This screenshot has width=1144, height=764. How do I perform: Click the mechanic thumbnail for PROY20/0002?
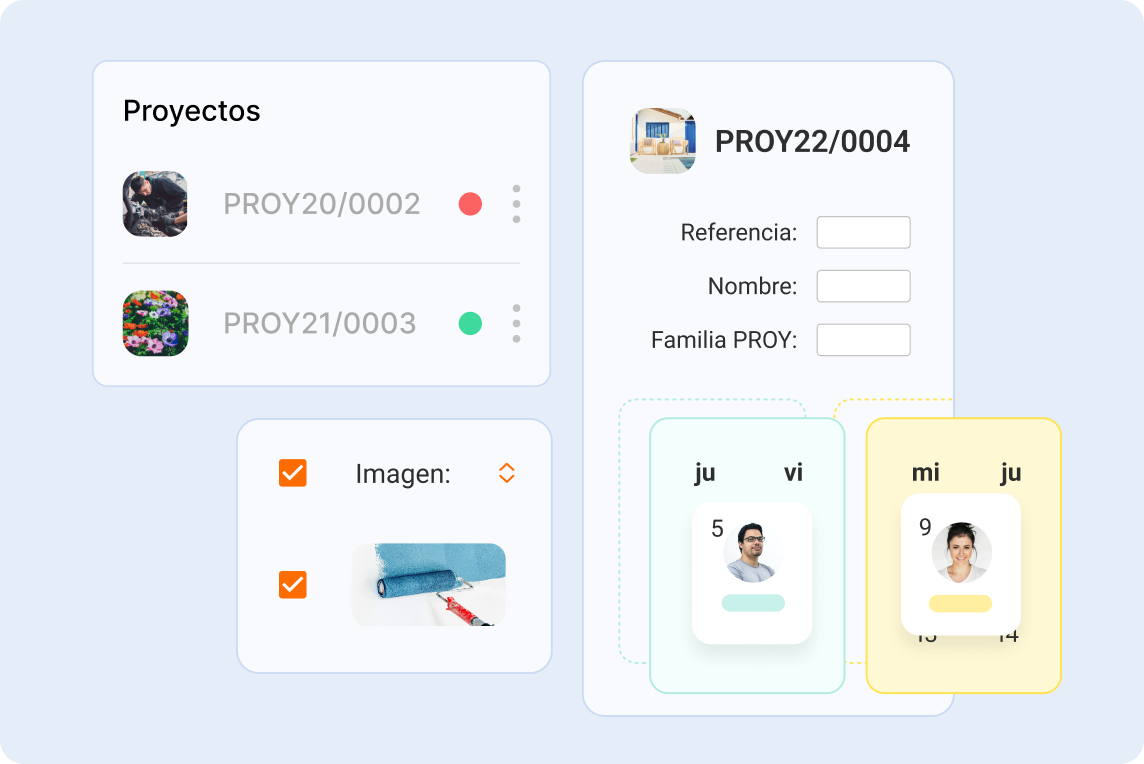tap(155, 204)
